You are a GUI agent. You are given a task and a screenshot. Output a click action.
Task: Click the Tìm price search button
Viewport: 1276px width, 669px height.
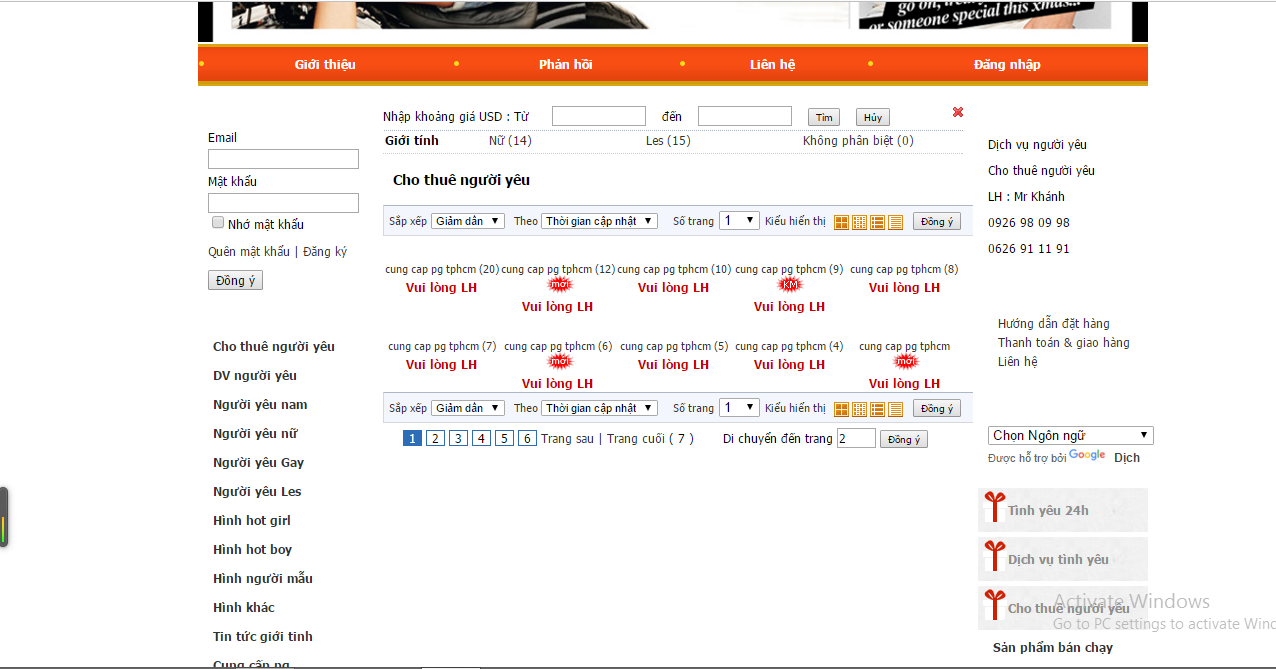[823, 117]
